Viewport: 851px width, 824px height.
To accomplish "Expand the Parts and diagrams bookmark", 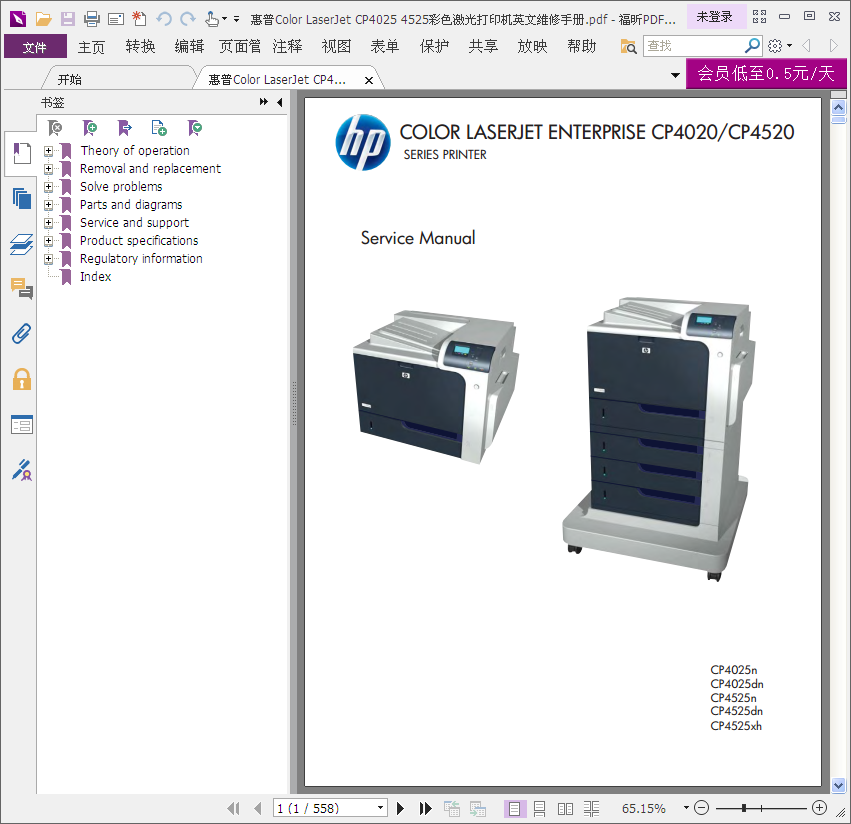I will pyautogui.click(x=48, y=205).
